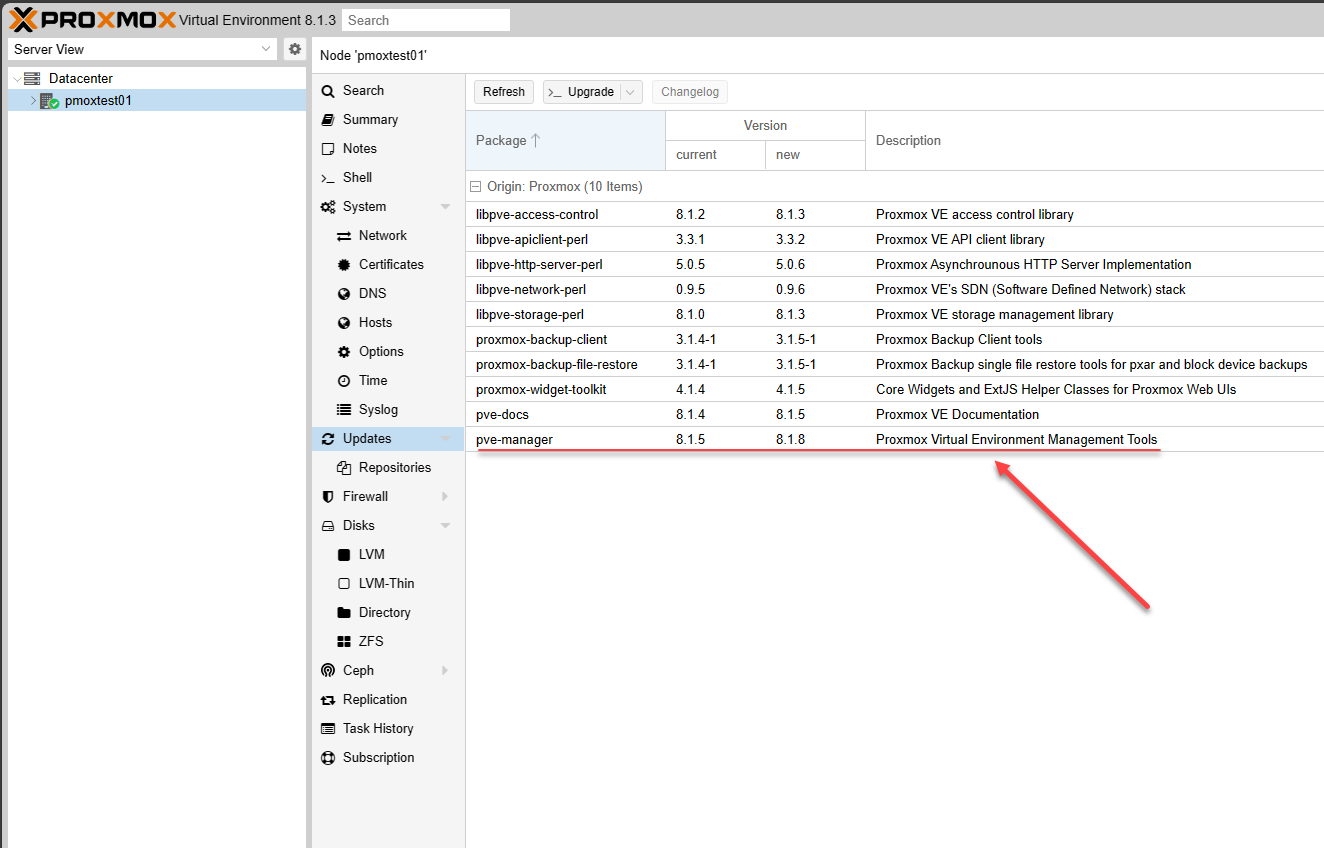
Task: Open the Upgrade button dropdown arrow
Action: 630,92
